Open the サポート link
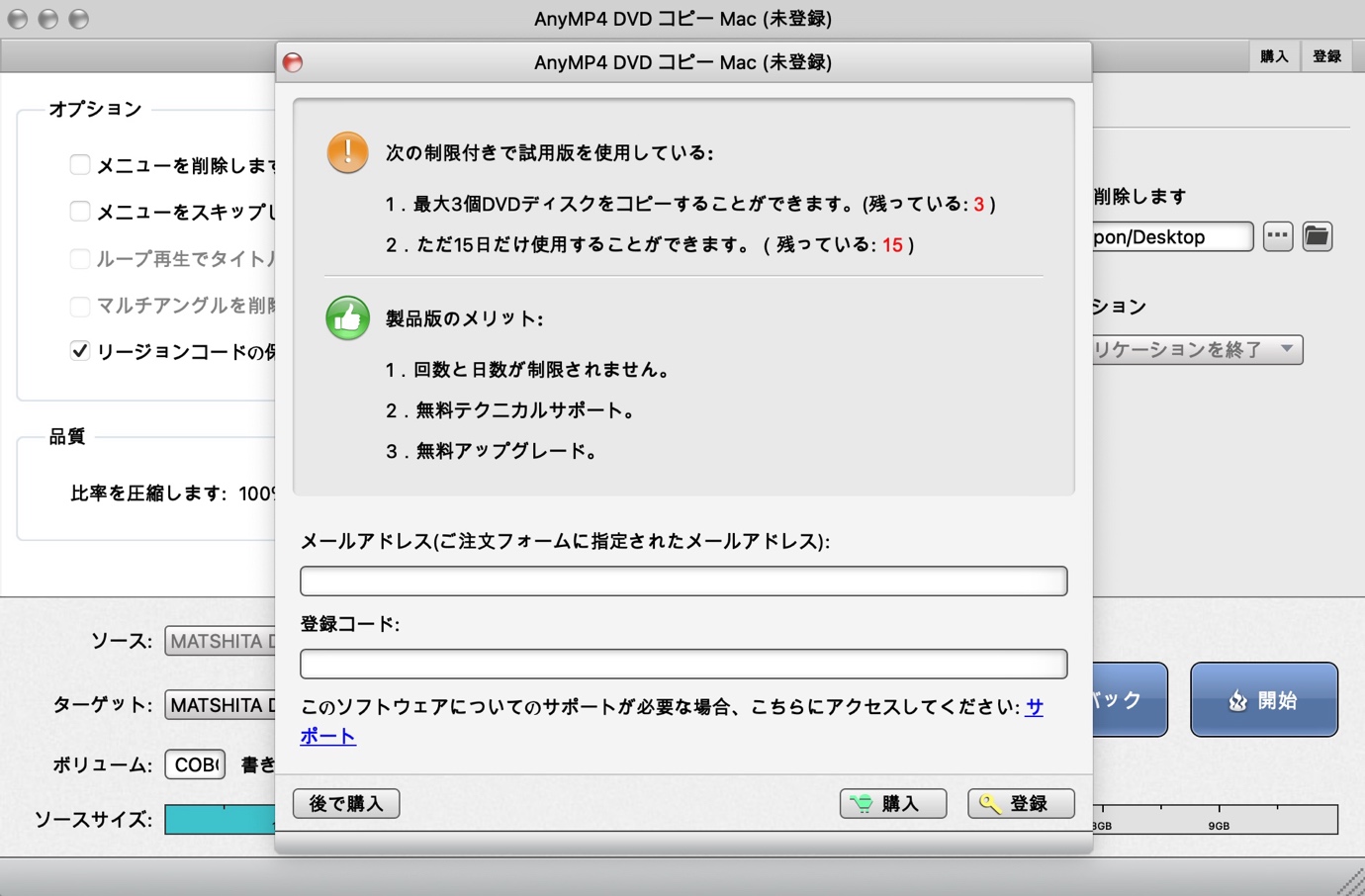This screenshot has height=896, width=1365. [x=327, y=736]
